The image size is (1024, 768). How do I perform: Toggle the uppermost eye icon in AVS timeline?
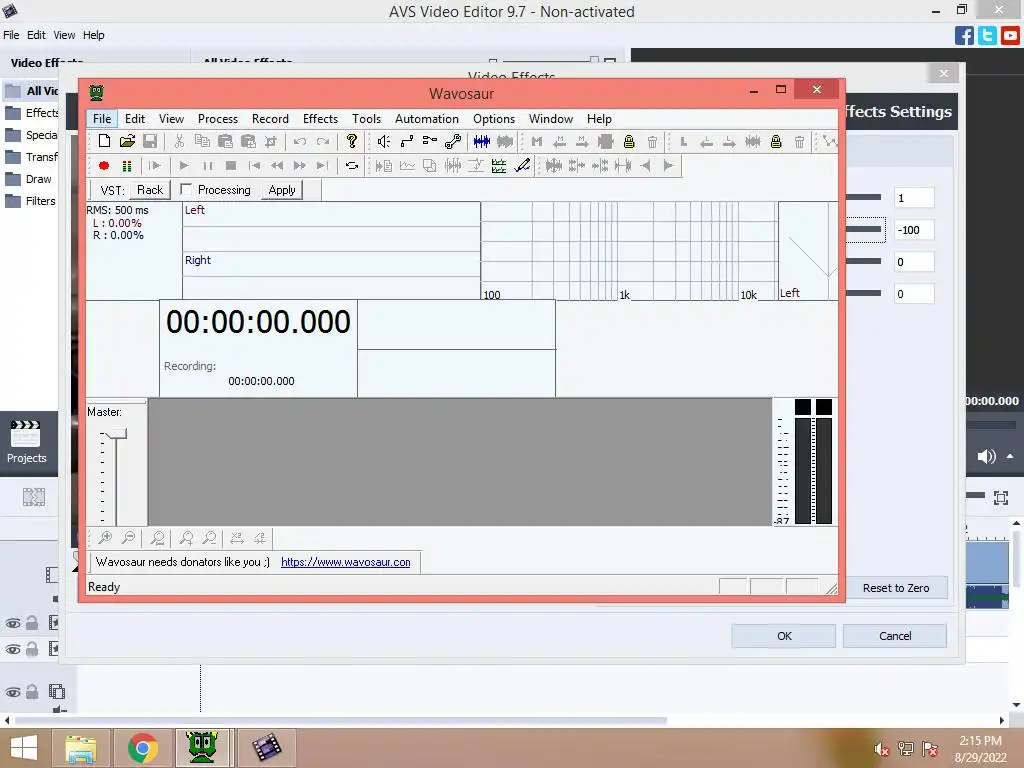(12, 623)
